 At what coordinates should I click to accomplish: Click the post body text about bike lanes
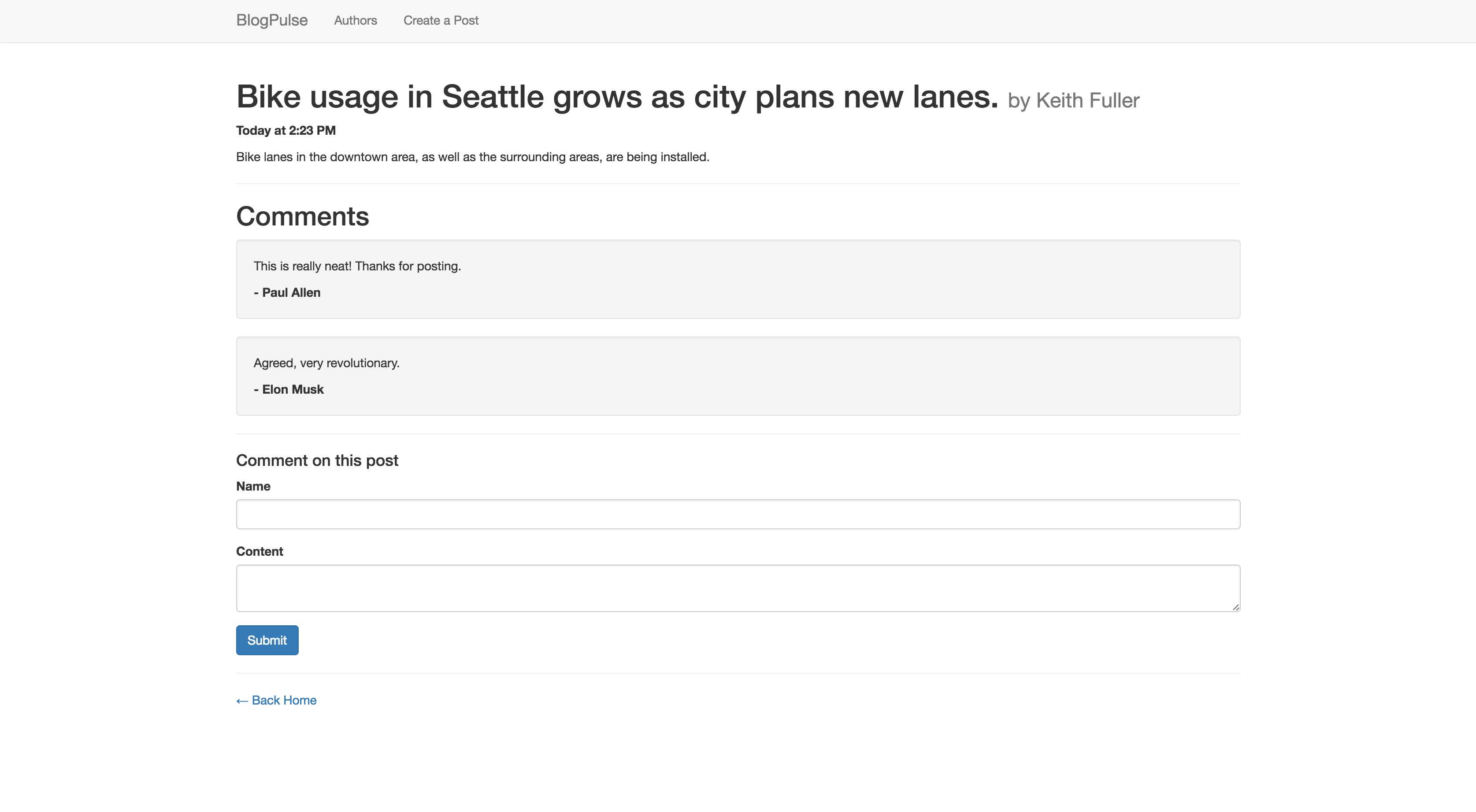[472, 157]
